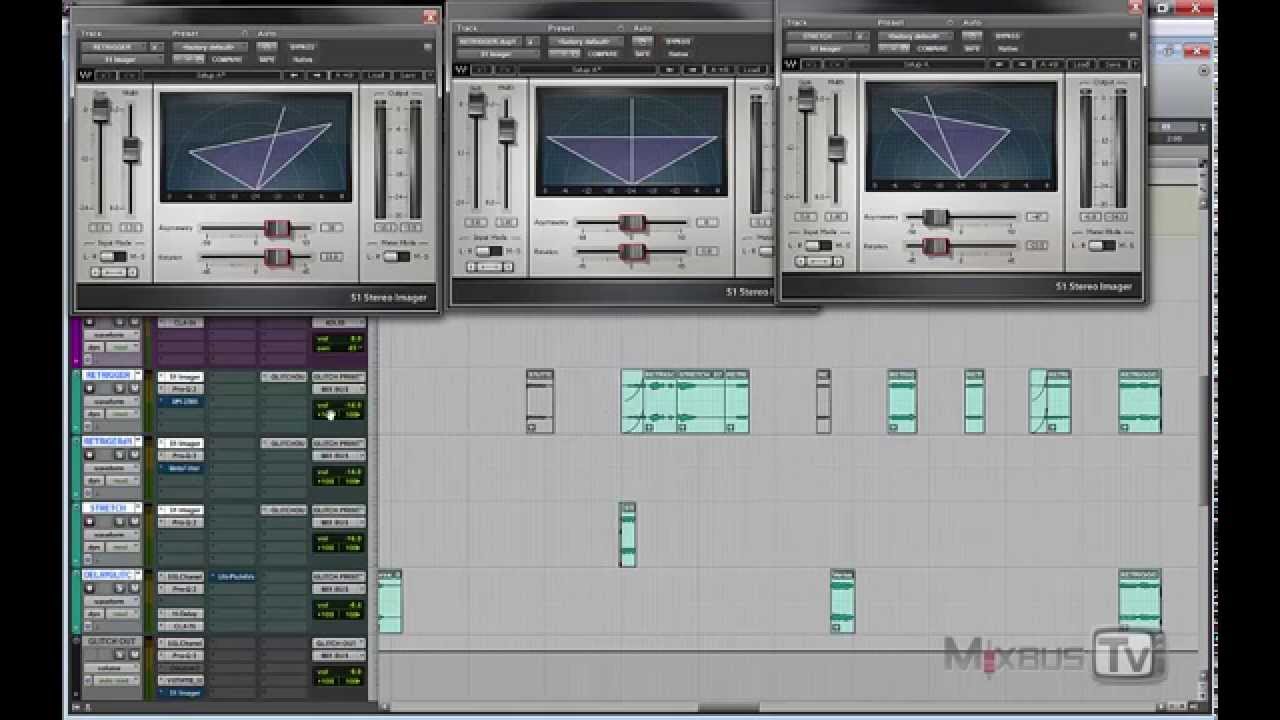The image size is (1280, 720).
Task: Click A->B copy in RETRIGGER.dup1 plugin toolbar
Action: [721, 70]
